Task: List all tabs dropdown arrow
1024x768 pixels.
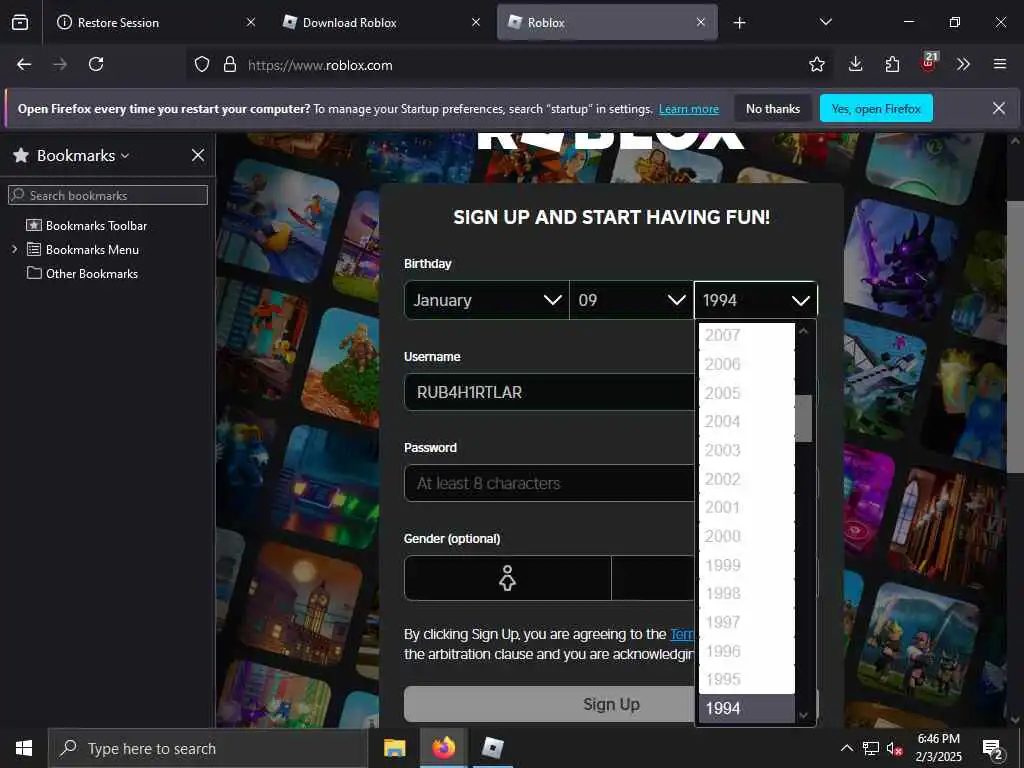Action: tap(825, 22)
